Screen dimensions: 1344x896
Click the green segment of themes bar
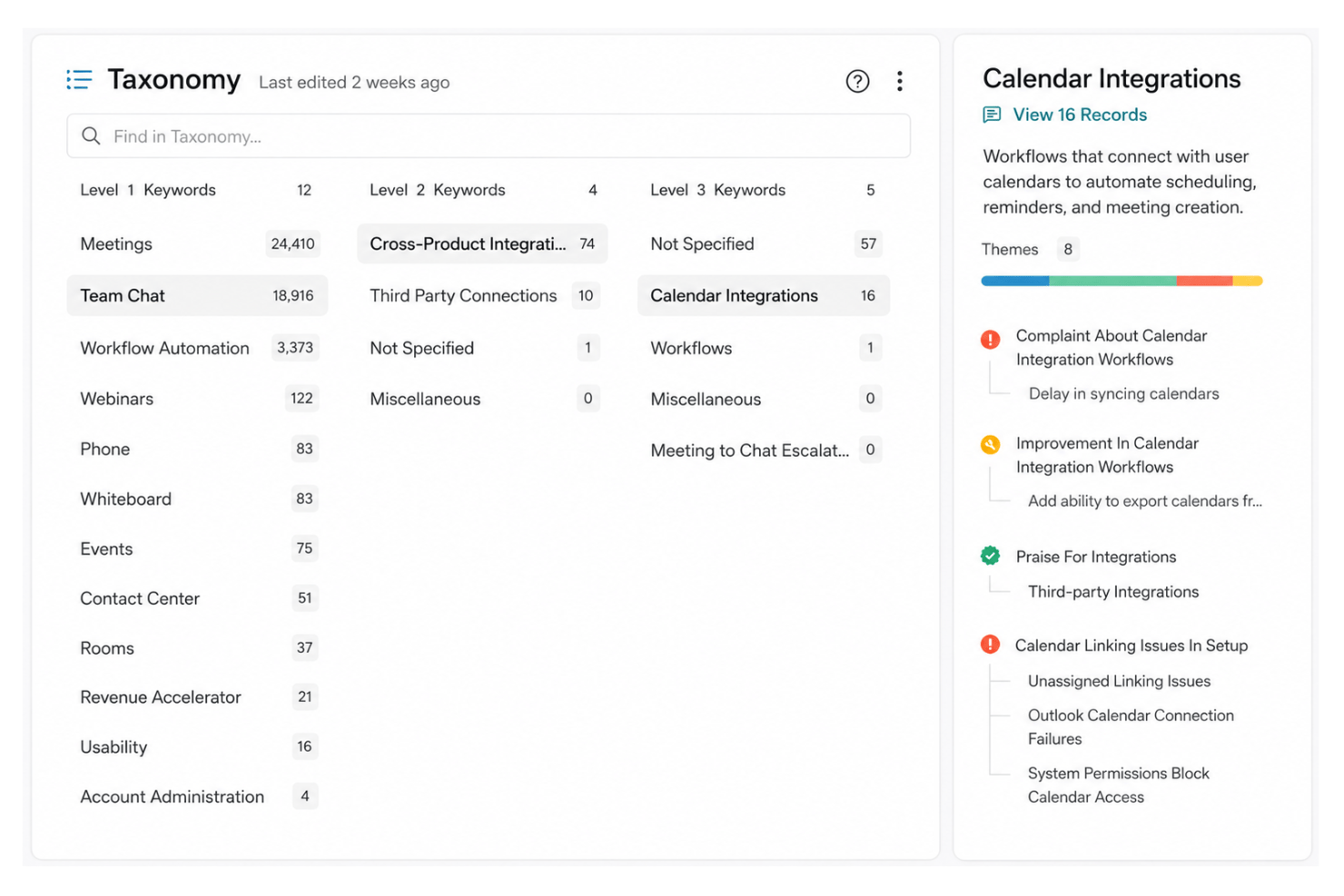(1112, 281)
